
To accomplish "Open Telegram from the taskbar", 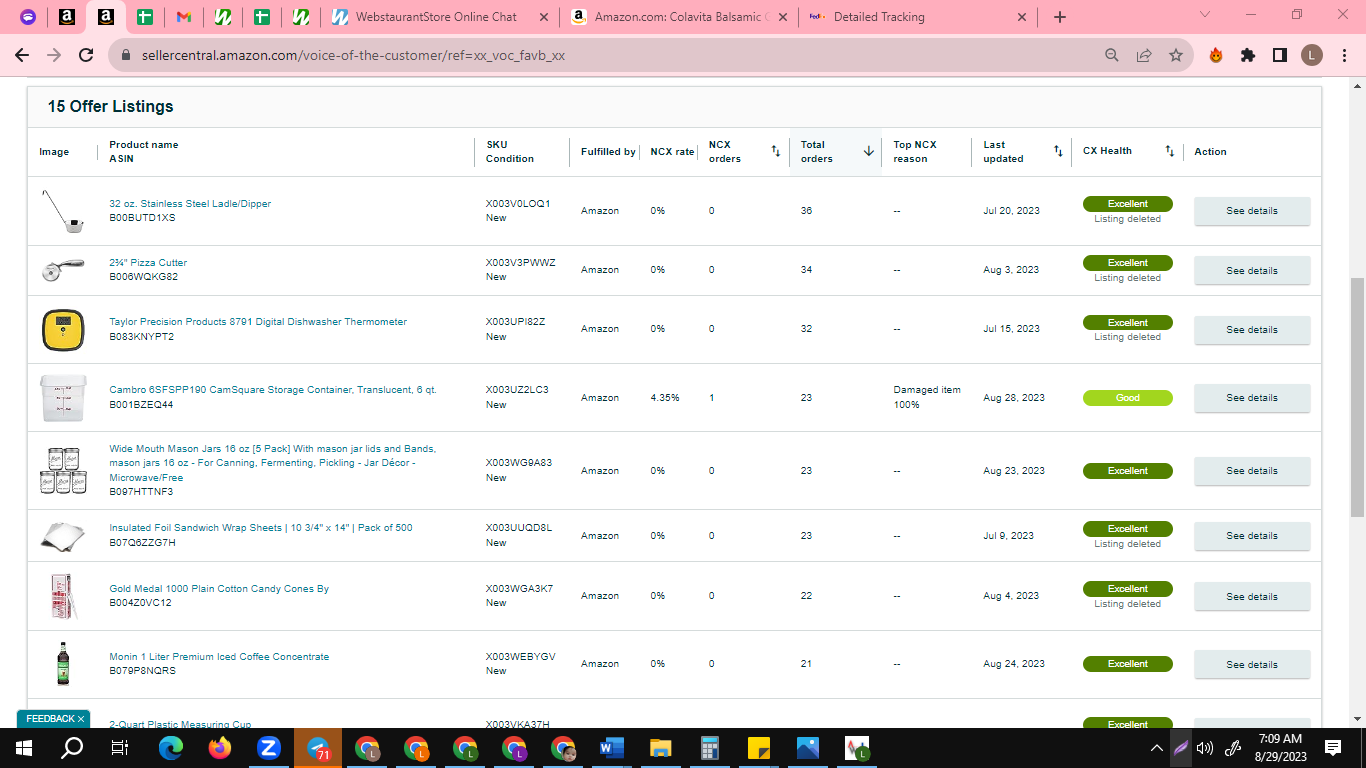I will click(x=318, y=748).
